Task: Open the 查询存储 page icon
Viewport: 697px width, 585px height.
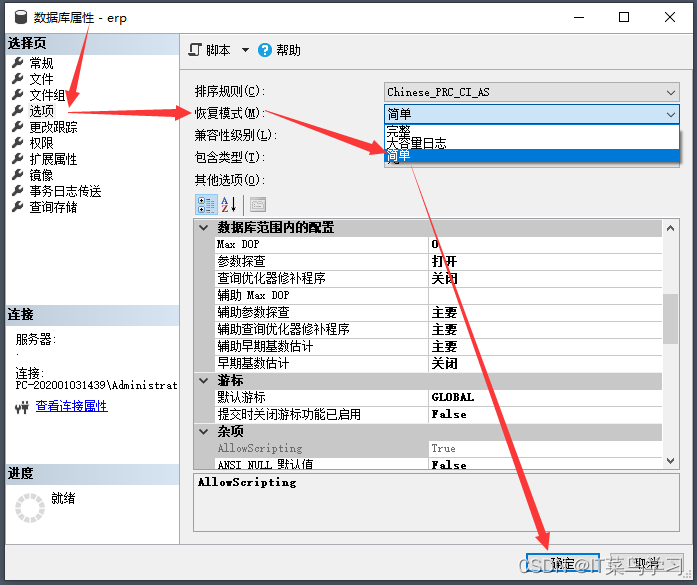Action: (x=17, y=207)
